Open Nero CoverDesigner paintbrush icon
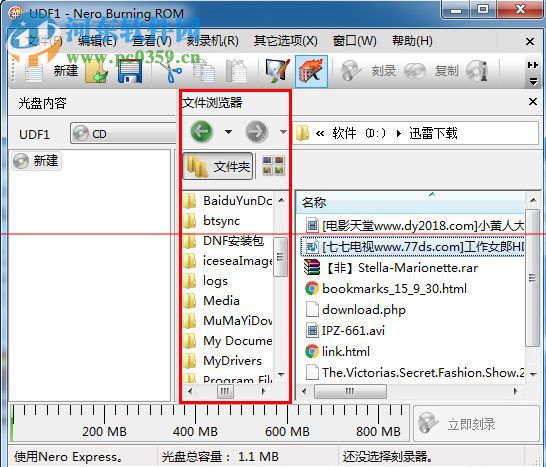 coord(277,71)
